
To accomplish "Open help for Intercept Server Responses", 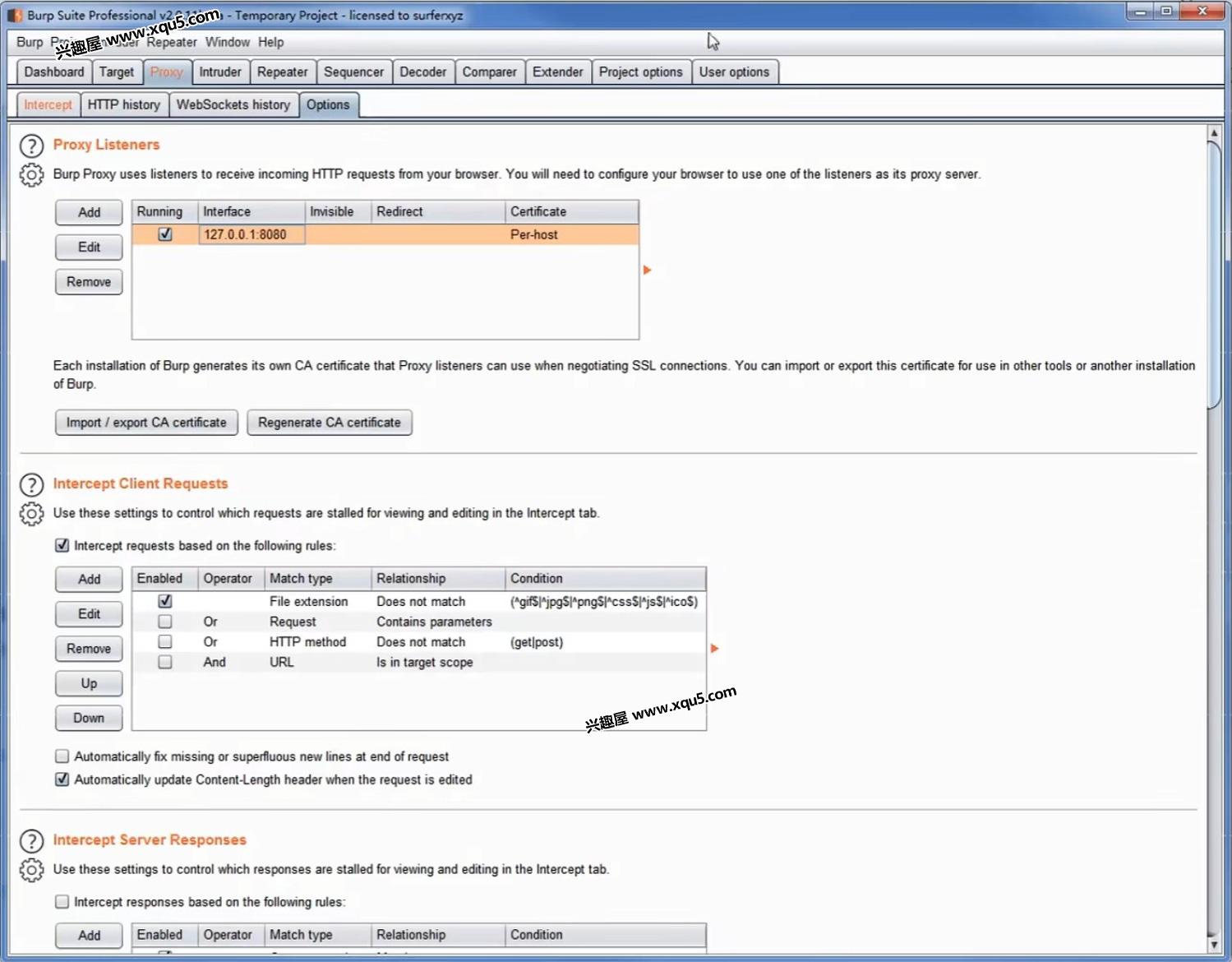I will click(31, 841).
